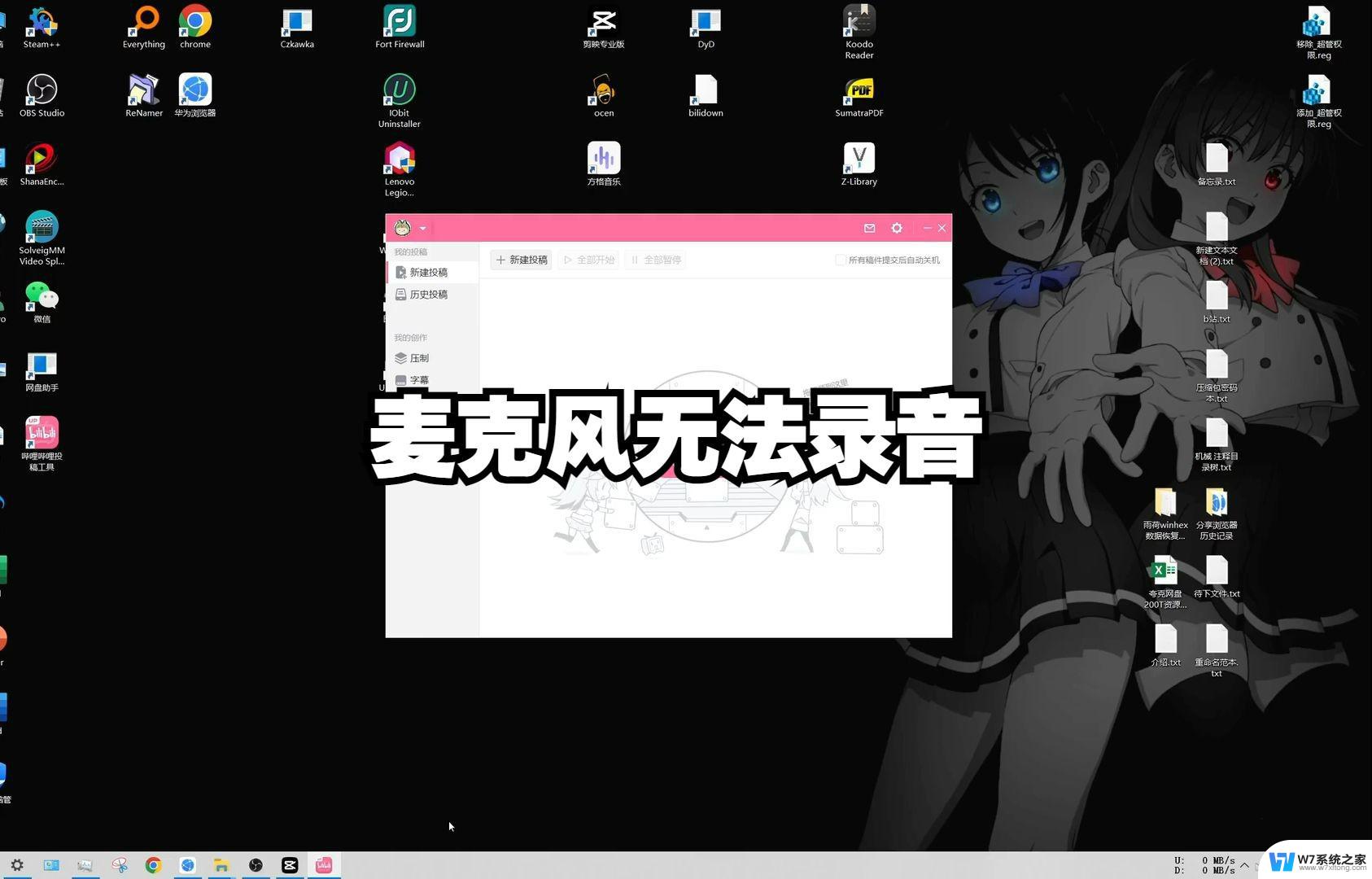Open File Explorer from the taskbar
This screenshot has width=1372, height=879.
[x=221, y=865]
